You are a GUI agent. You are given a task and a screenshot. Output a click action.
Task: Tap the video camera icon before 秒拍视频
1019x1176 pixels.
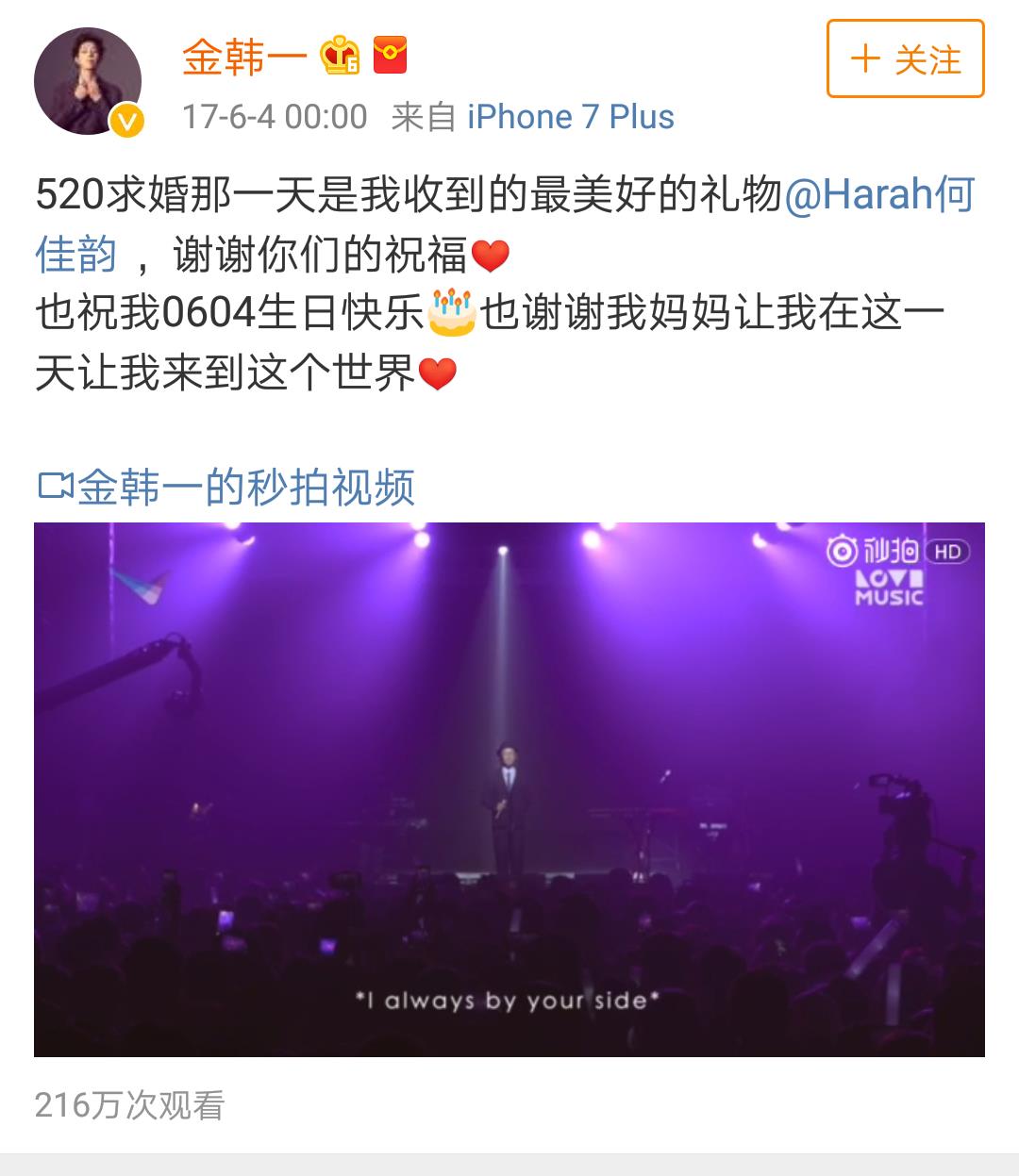tap(55, 487)
